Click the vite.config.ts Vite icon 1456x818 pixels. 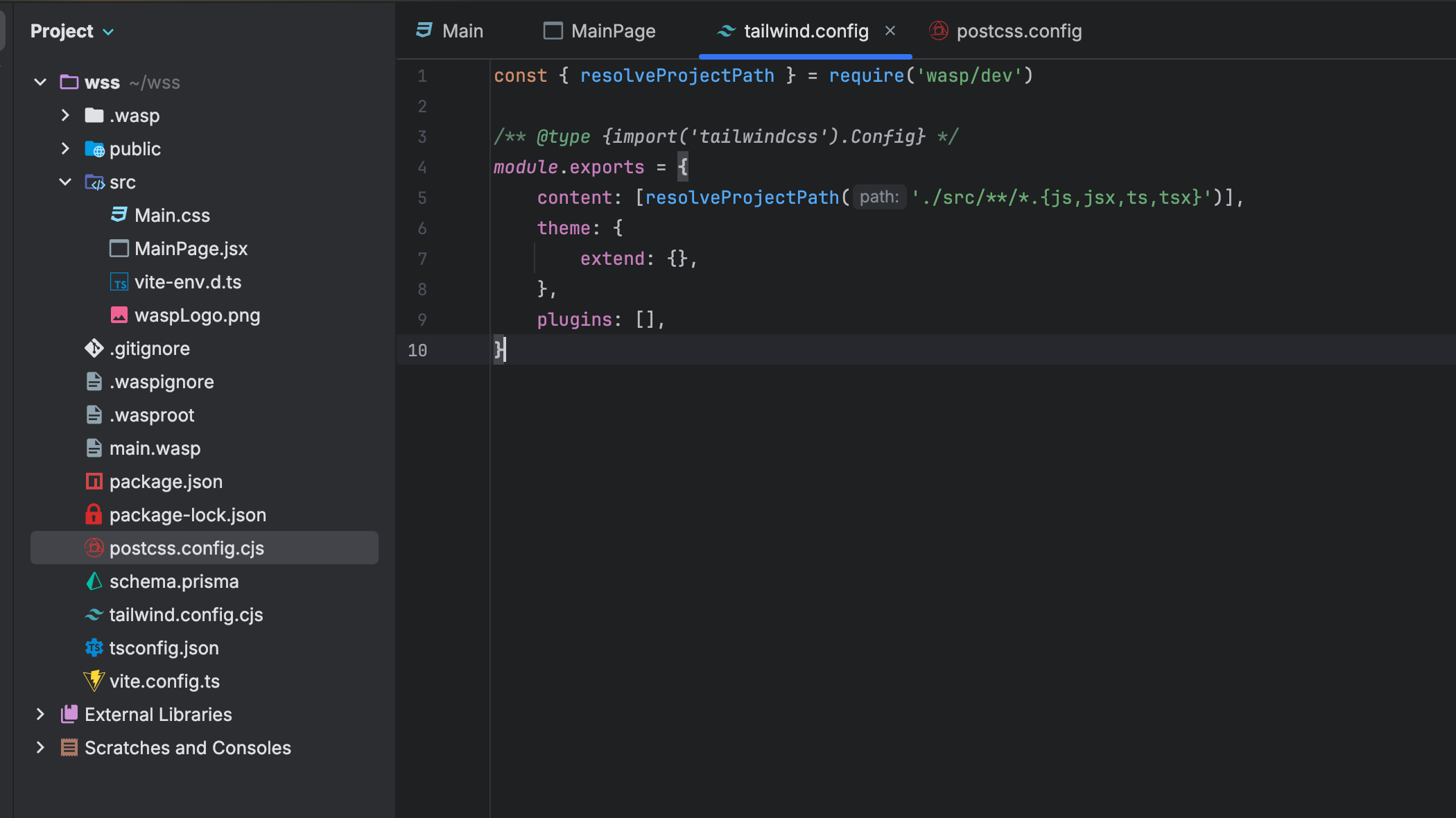pyautogui.click(x=94, y=681)
